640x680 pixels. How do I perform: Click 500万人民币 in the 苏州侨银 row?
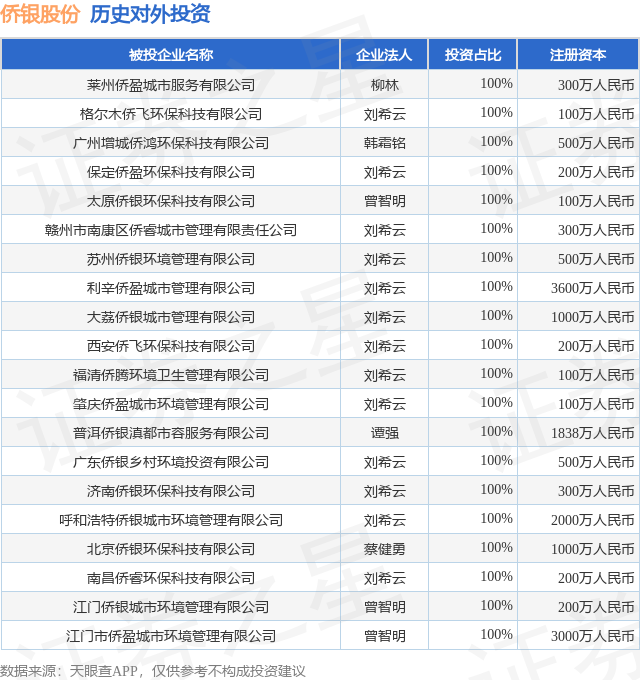pos(596,259)
